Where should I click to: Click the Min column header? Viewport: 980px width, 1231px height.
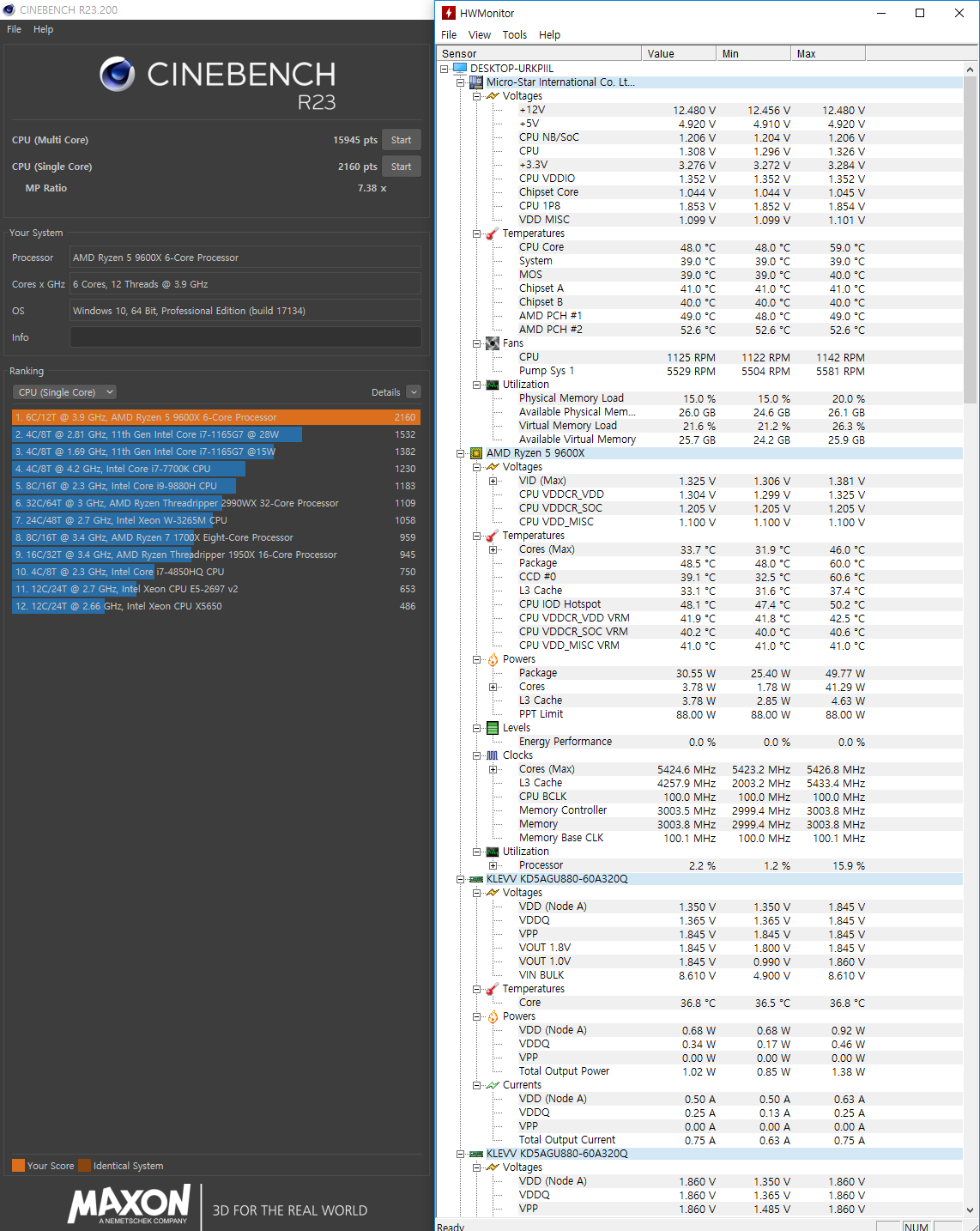(753, 53)
